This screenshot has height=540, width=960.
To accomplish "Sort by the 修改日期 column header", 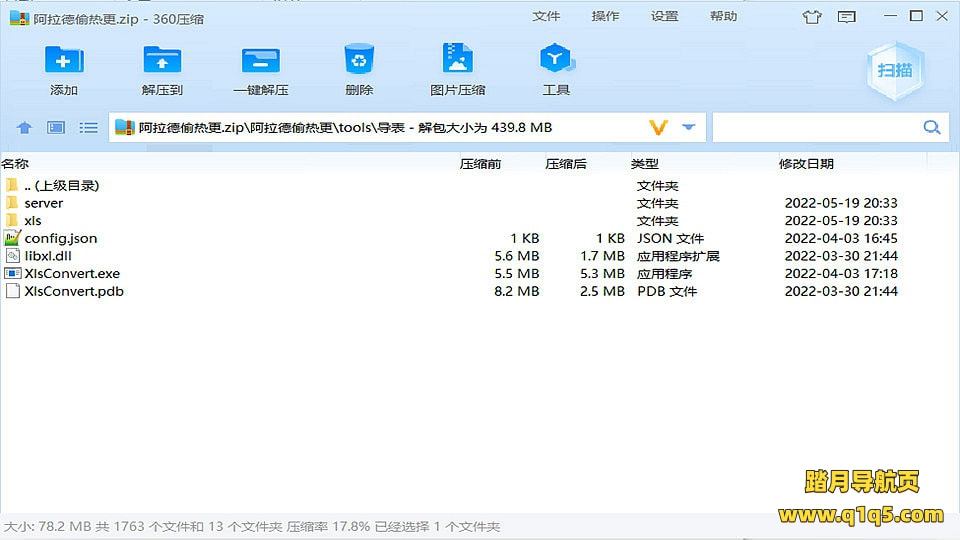I will [806, 163].
